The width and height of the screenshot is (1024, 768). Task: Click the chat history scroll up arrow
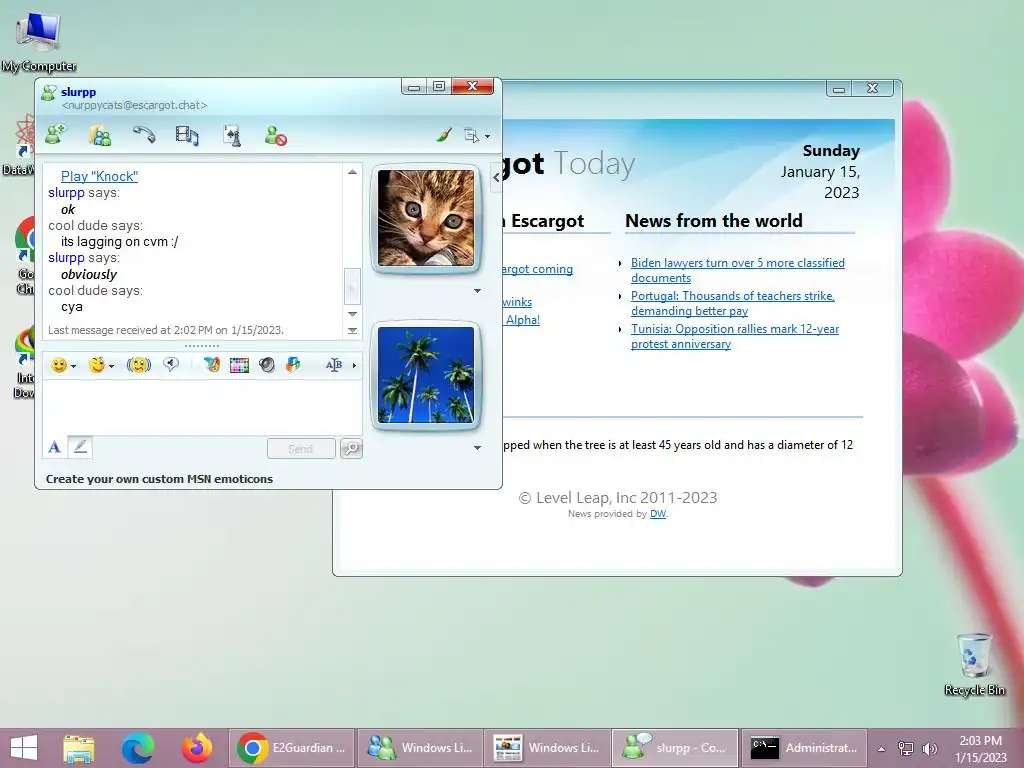coord(353,172)
